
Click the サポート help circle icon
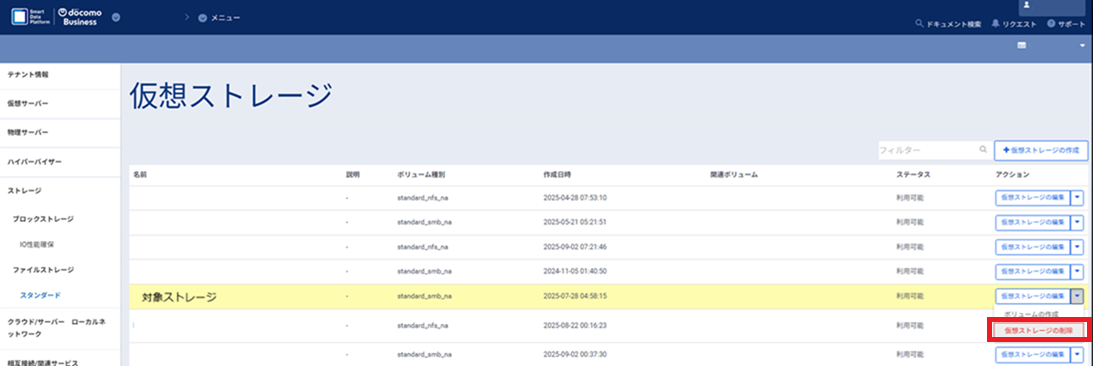(1051, 24)
